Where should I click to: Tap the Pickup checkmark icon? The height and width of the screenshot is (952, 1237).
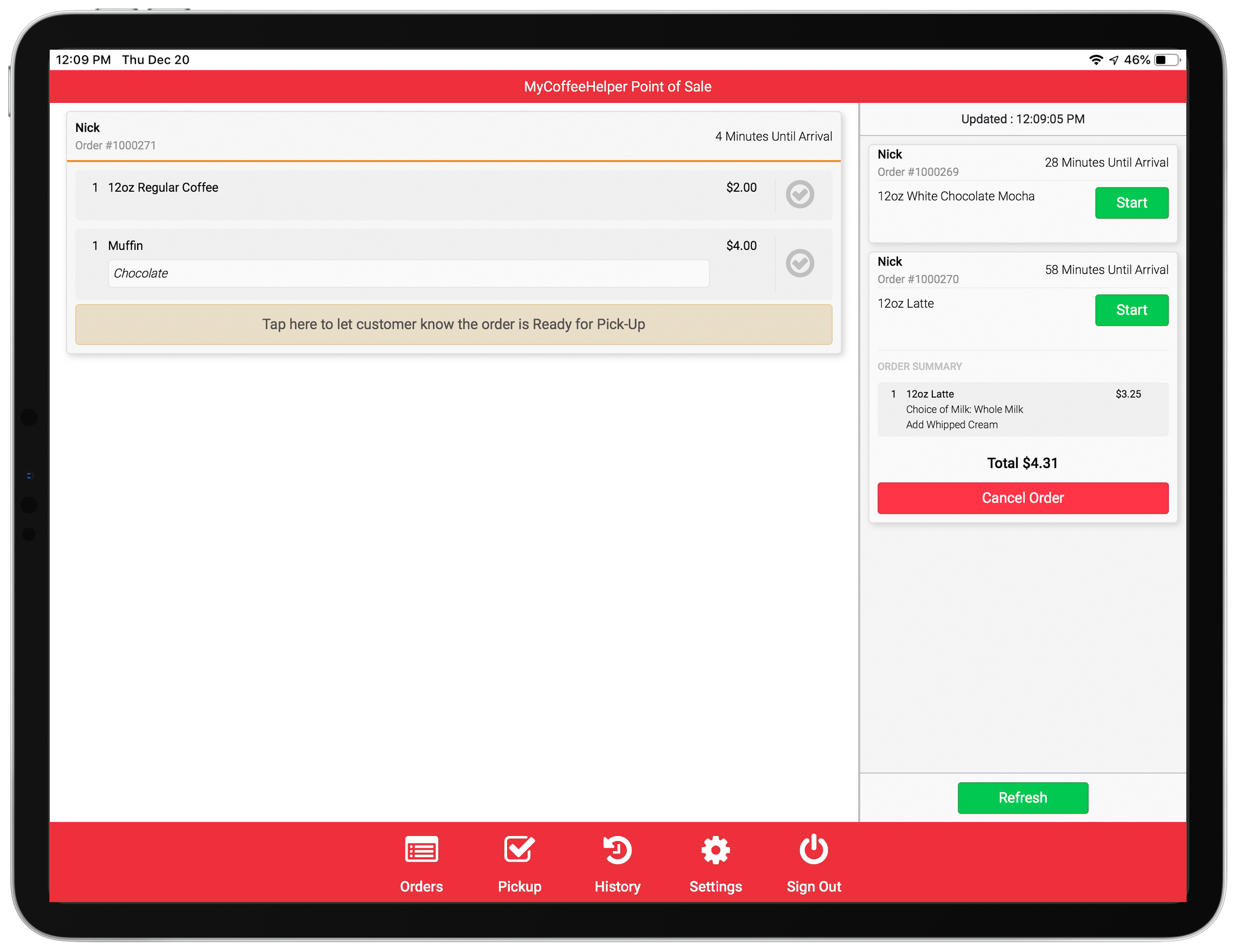click(519, 849)
